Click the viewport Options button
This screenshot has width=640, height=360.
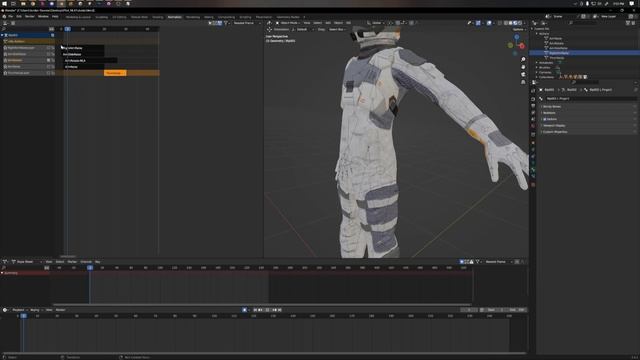point(519,29)
